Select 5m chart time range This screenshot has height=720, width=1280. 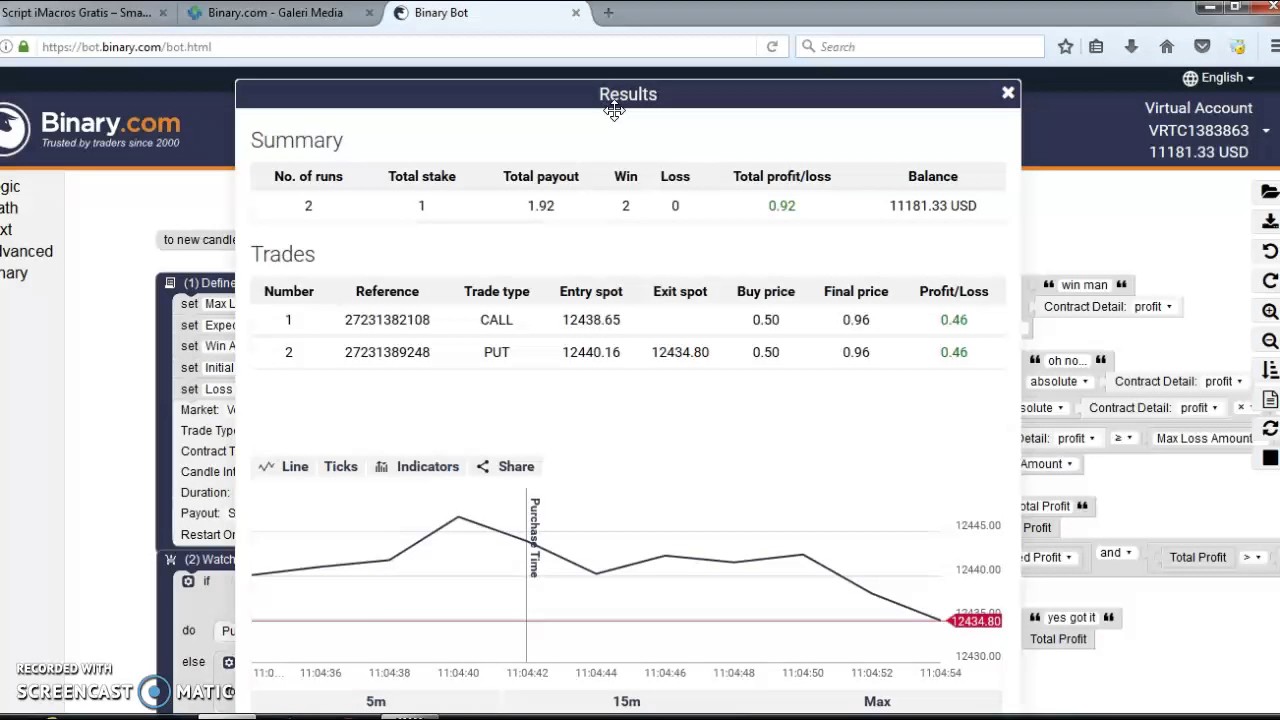tap(376, 701)
